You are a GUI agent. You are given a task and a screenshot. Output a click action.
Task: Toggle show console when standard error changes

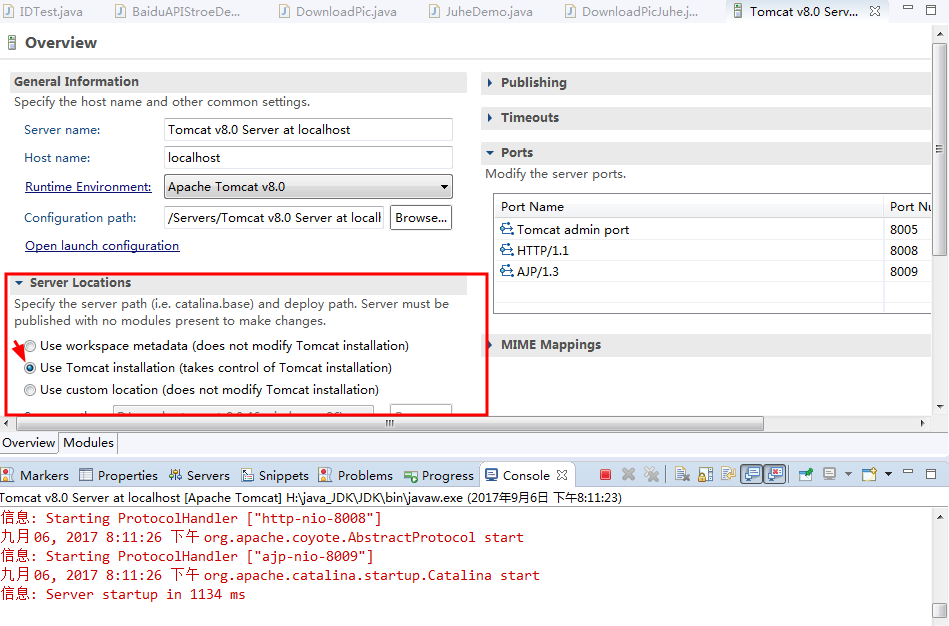pyautogui.click(x=775, y=475)
